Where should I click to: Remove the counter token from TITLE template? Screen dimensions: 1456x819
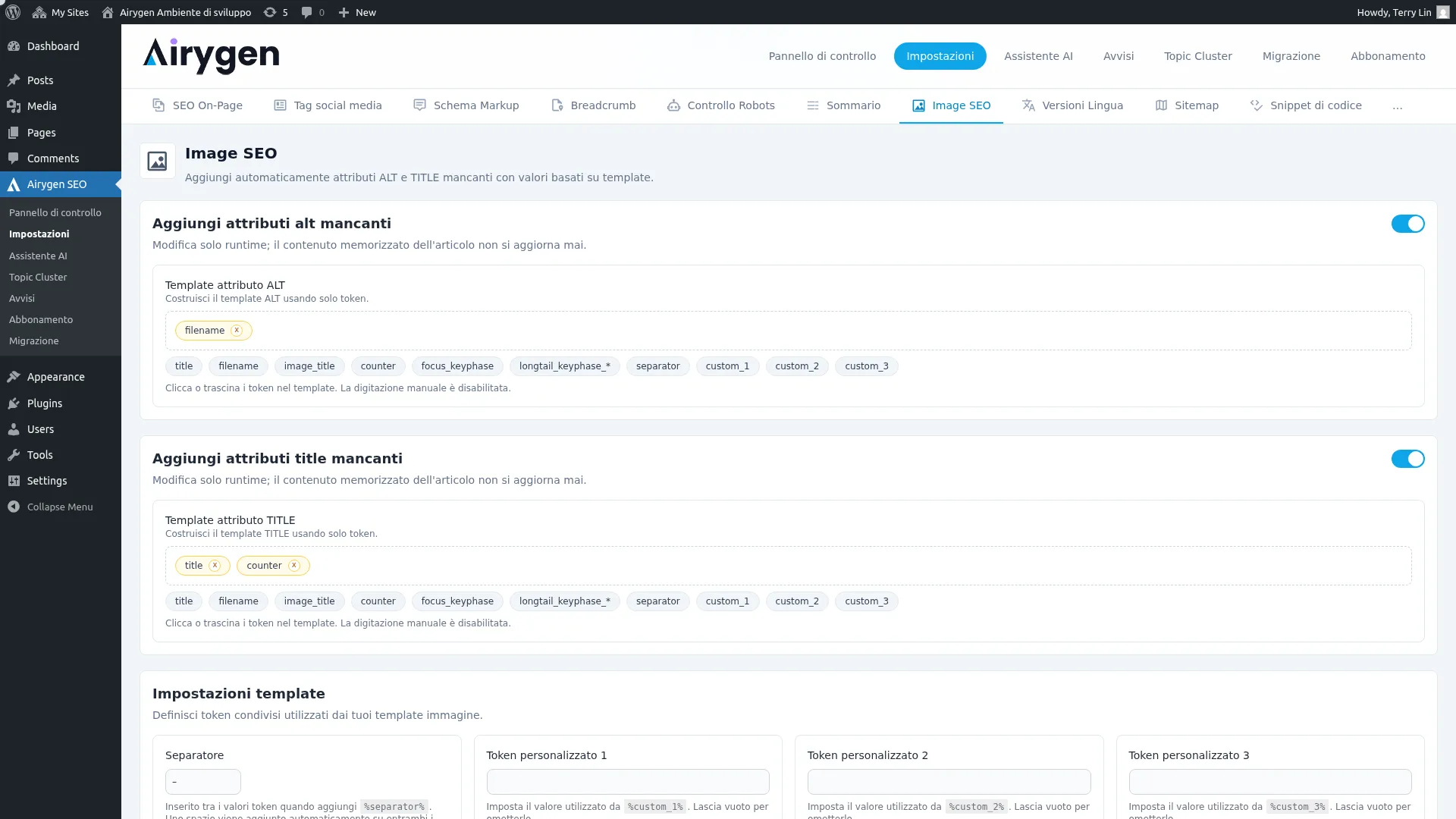click(x=294, y=566)
